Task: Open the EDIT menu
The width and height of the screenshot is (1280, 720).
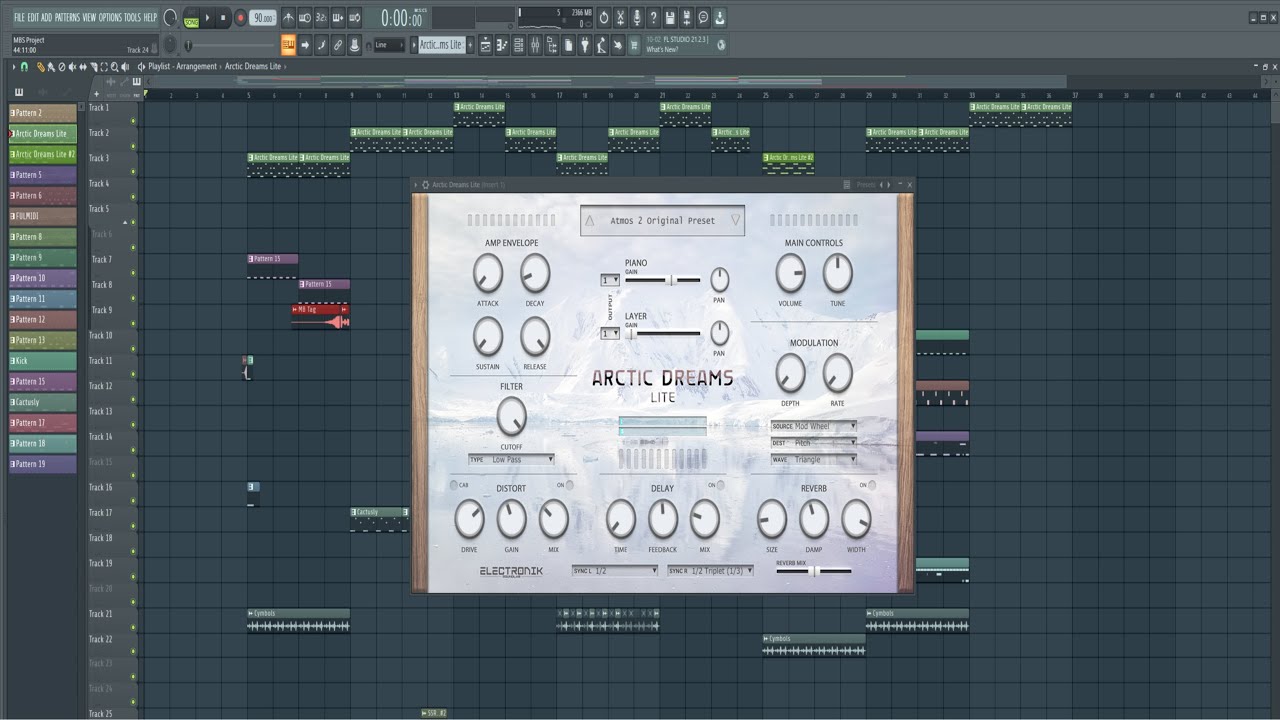Action: click(x=34, y=17)
